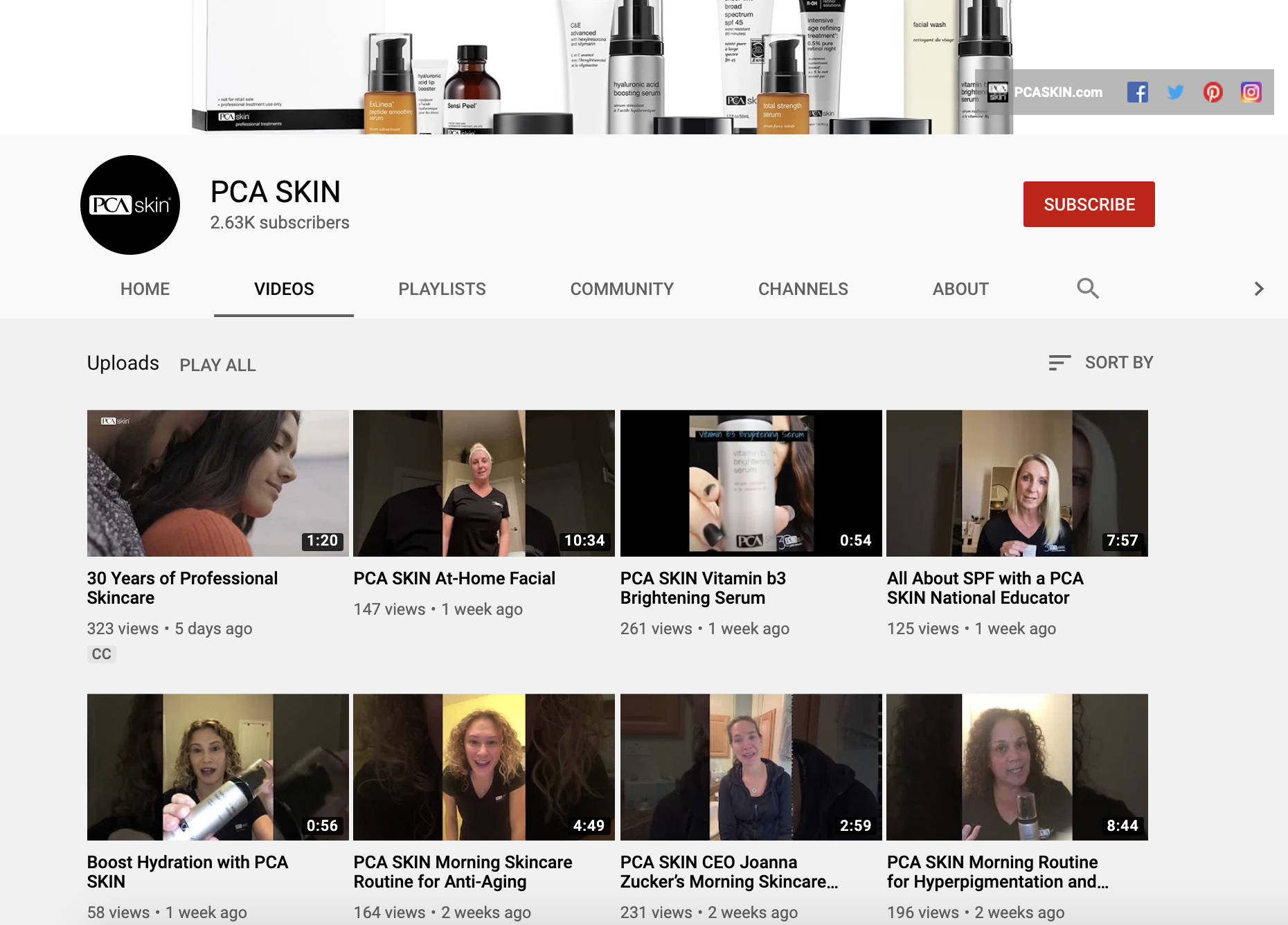
Task: Click the Uploads heading
Action: (123, 363)
